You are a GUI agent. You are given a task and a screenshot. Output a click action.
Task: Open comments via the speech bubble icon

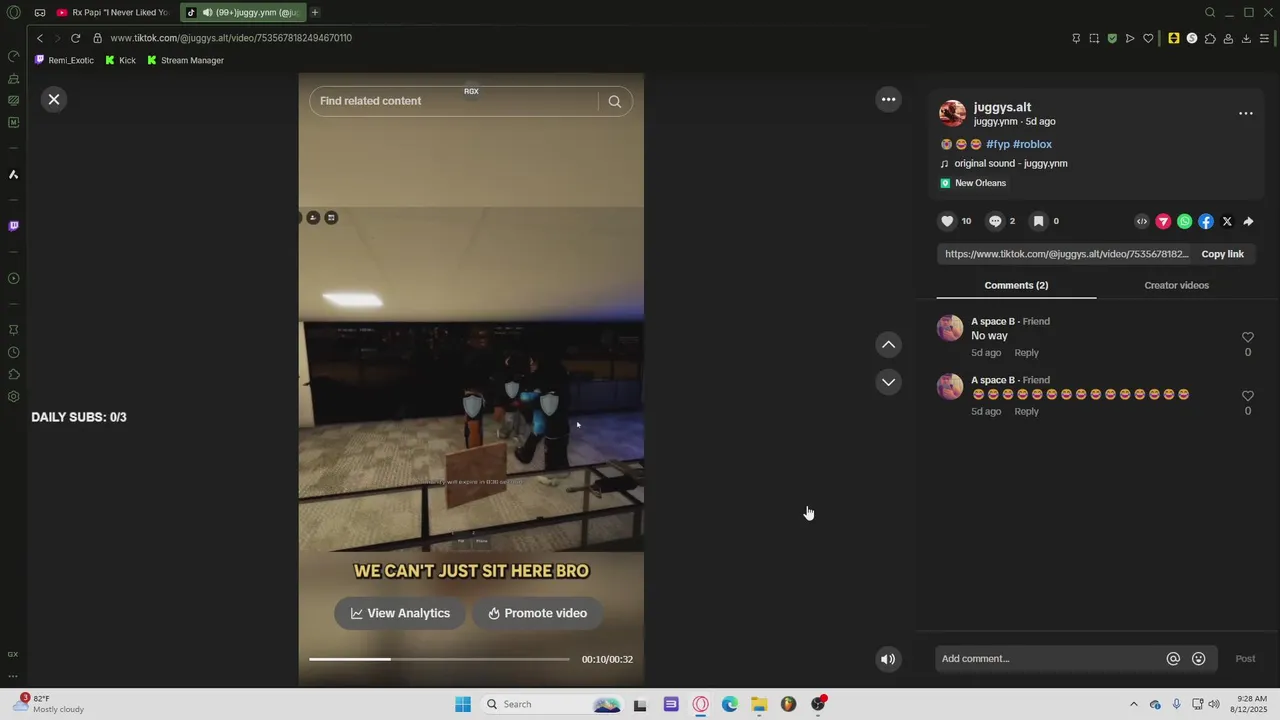coord(995,221)
